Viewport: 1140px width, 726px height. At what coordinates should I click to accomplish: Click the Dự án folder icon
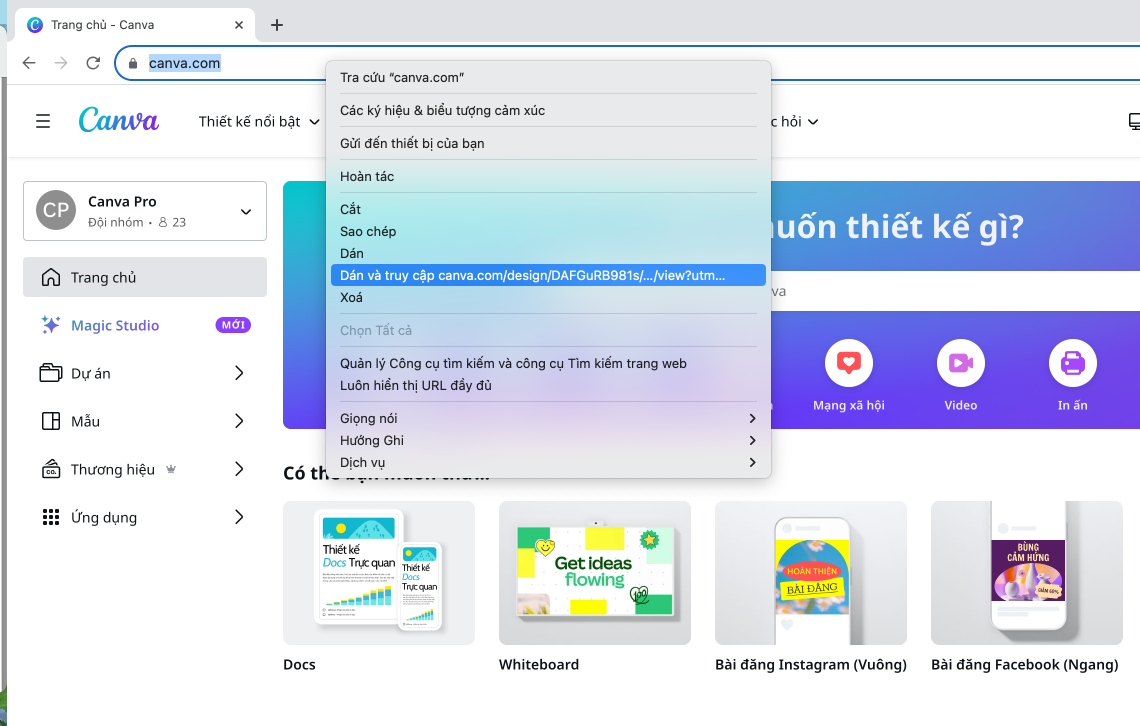51,373
